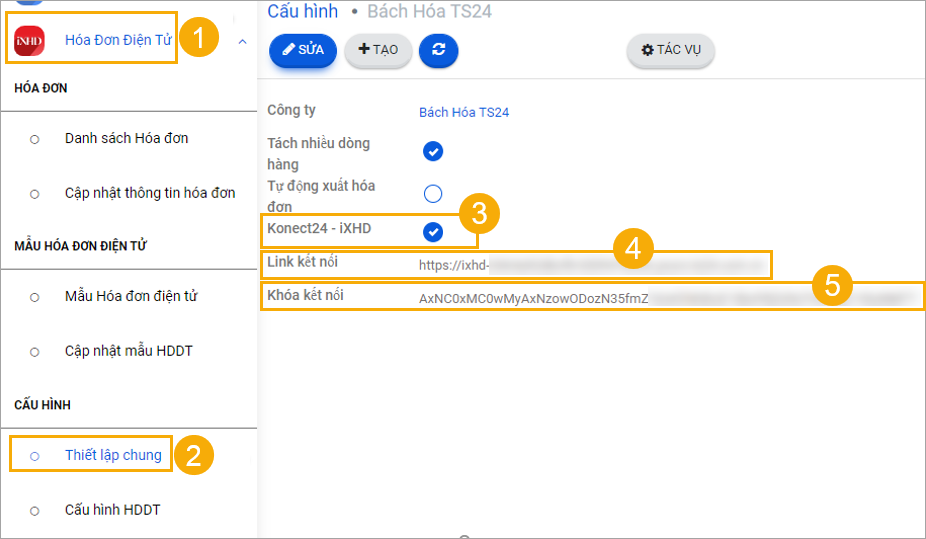Click the Link kết nối label
The image size is (926, 539).
[x=302, y=262]
